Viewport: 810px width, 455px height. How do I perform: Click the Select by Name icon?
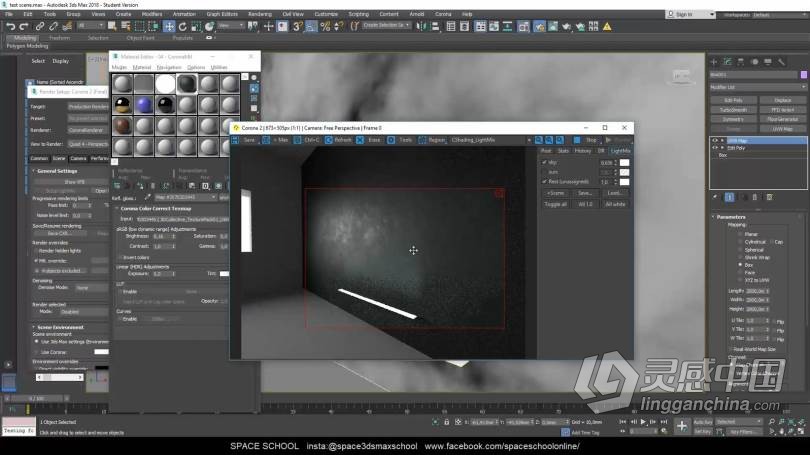(126, 26)
